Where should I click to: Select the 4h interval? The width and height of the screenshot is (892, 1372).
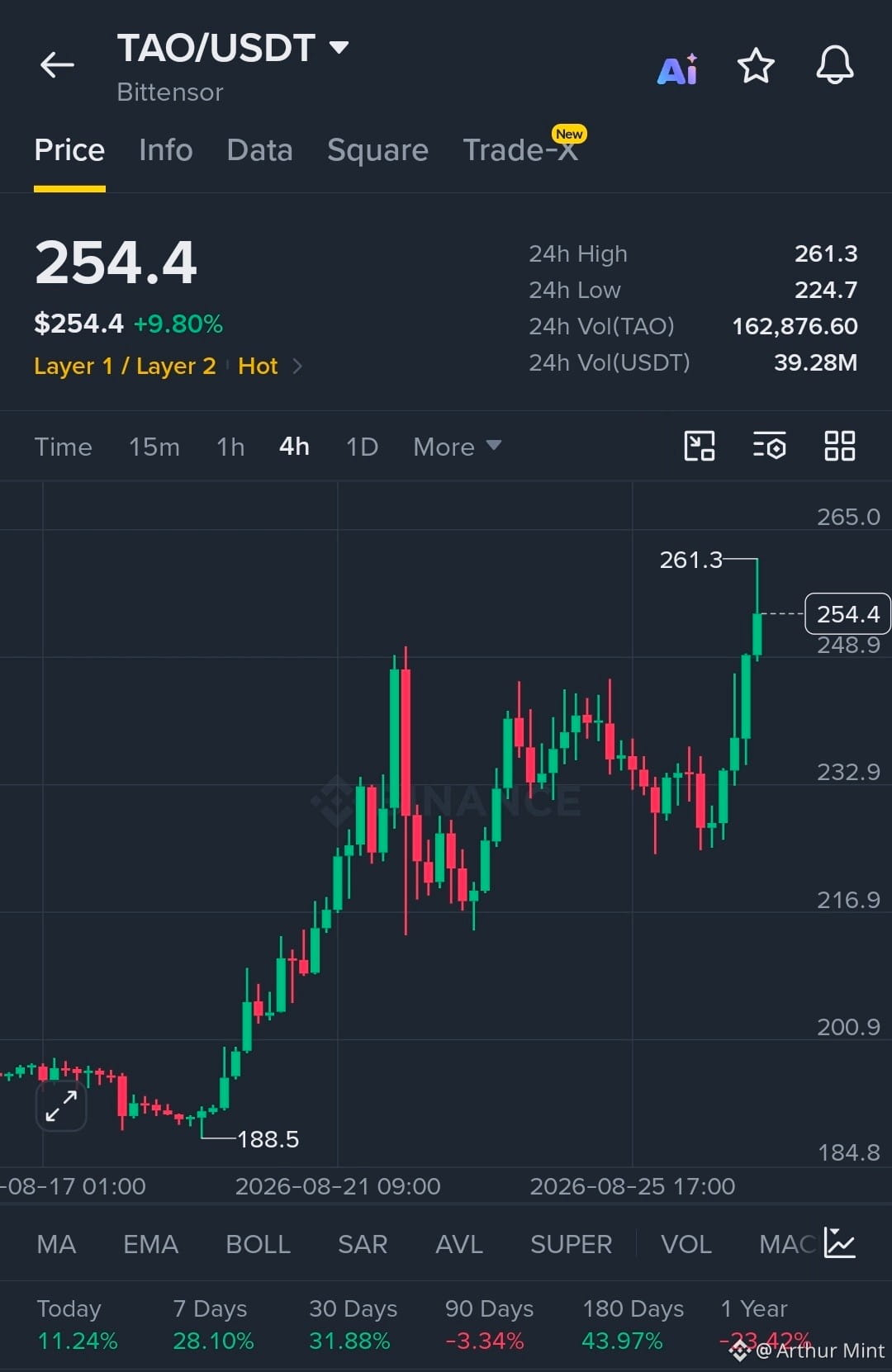tap(294, 447)
